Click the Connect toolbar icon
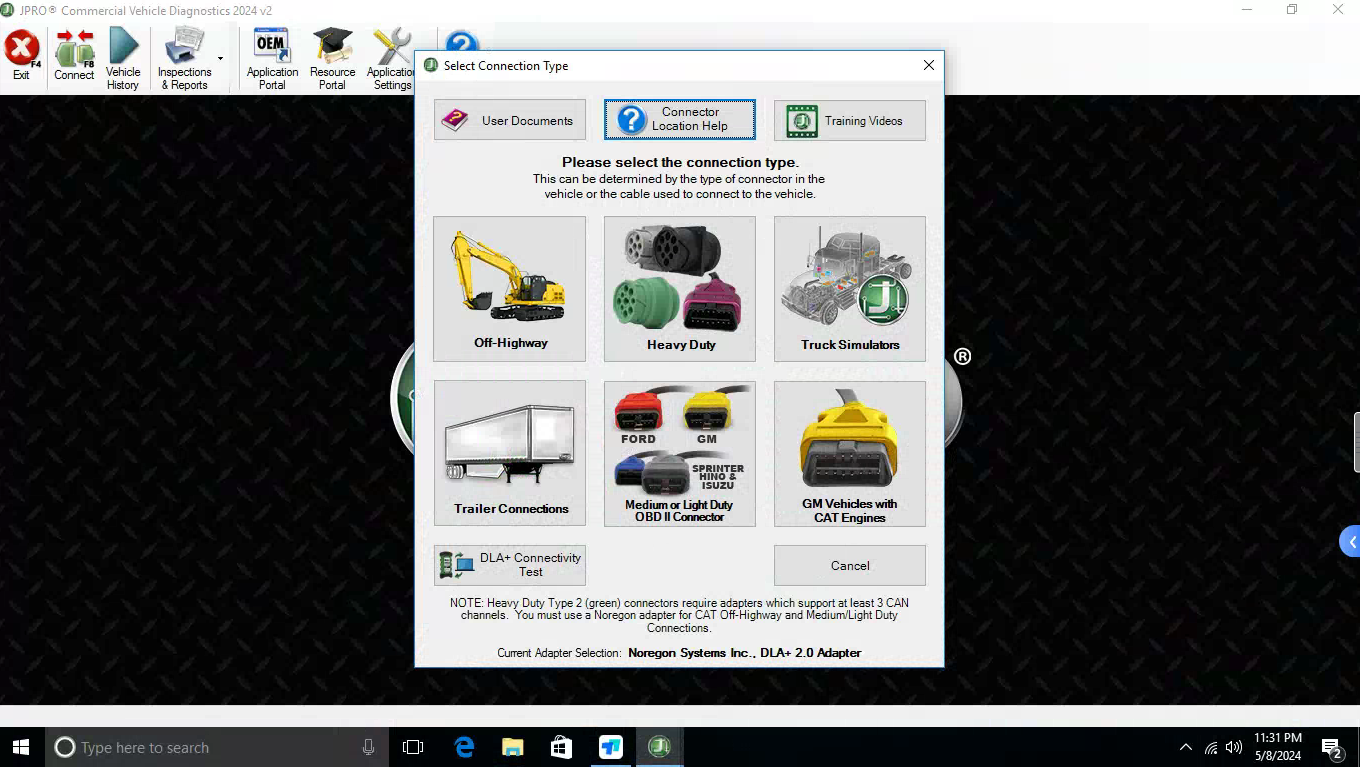Screen dimensions: 1360x767 tap(74, 56)
